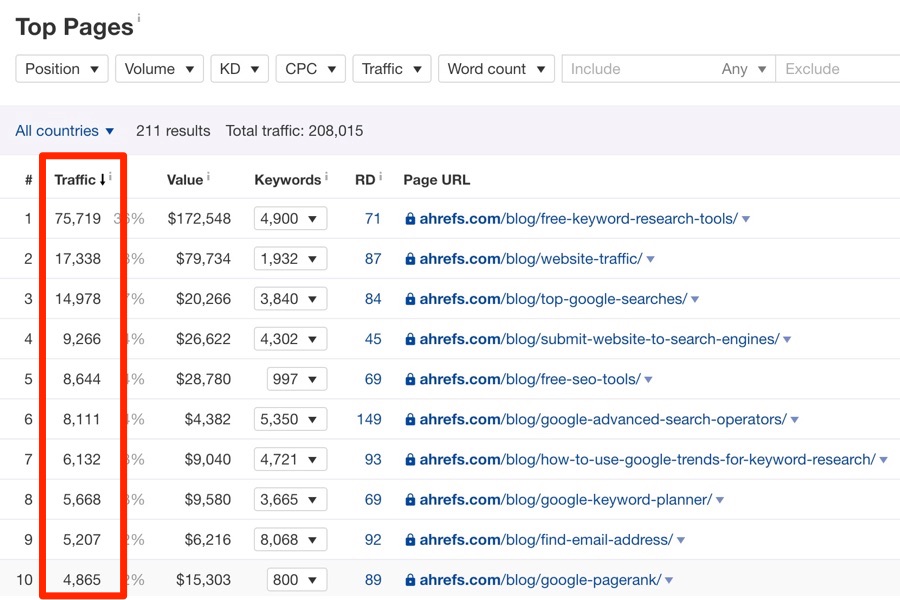The image size is (900, 600).
Task: Click the lock icon beside free-keyword-research-tools URL
Action: [410, 218]
